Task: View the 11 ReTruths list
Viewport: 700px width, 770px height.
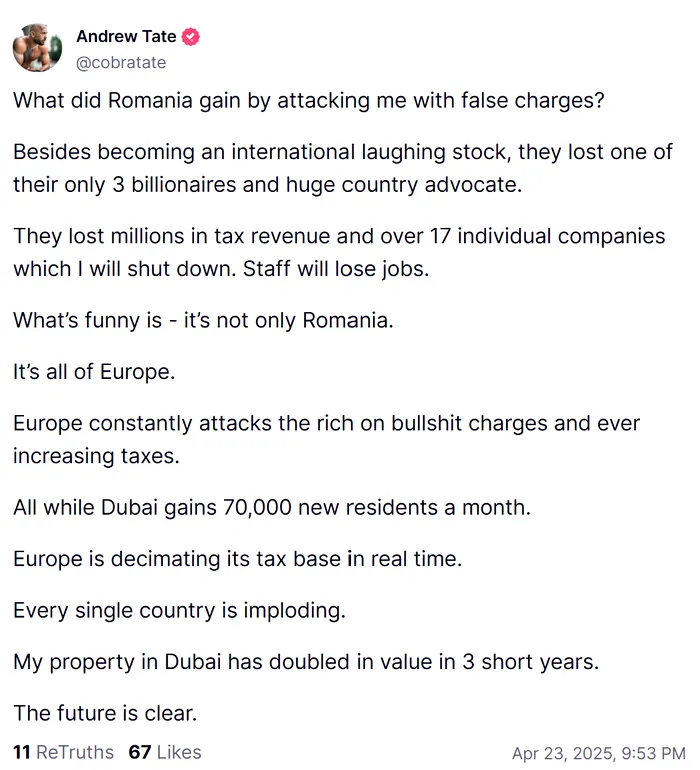Action: click(63, 752)
